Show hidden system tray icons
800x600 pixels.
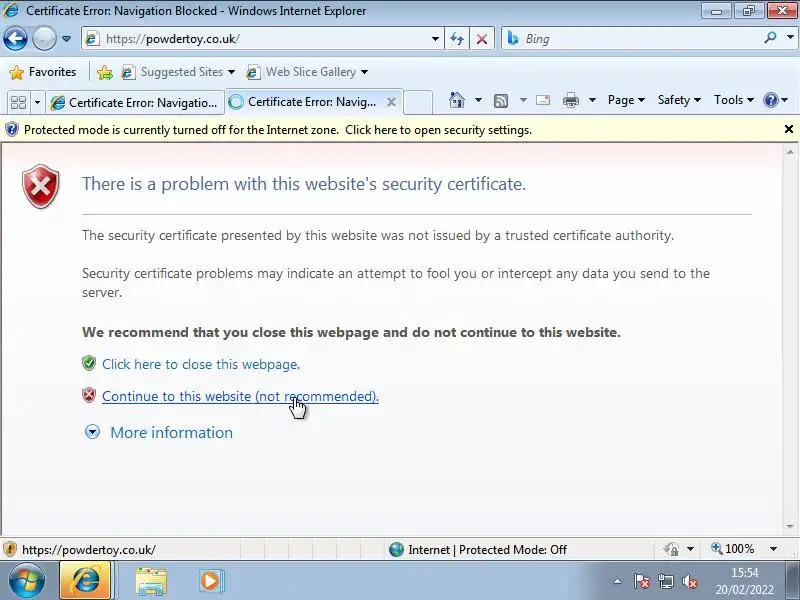618,581
